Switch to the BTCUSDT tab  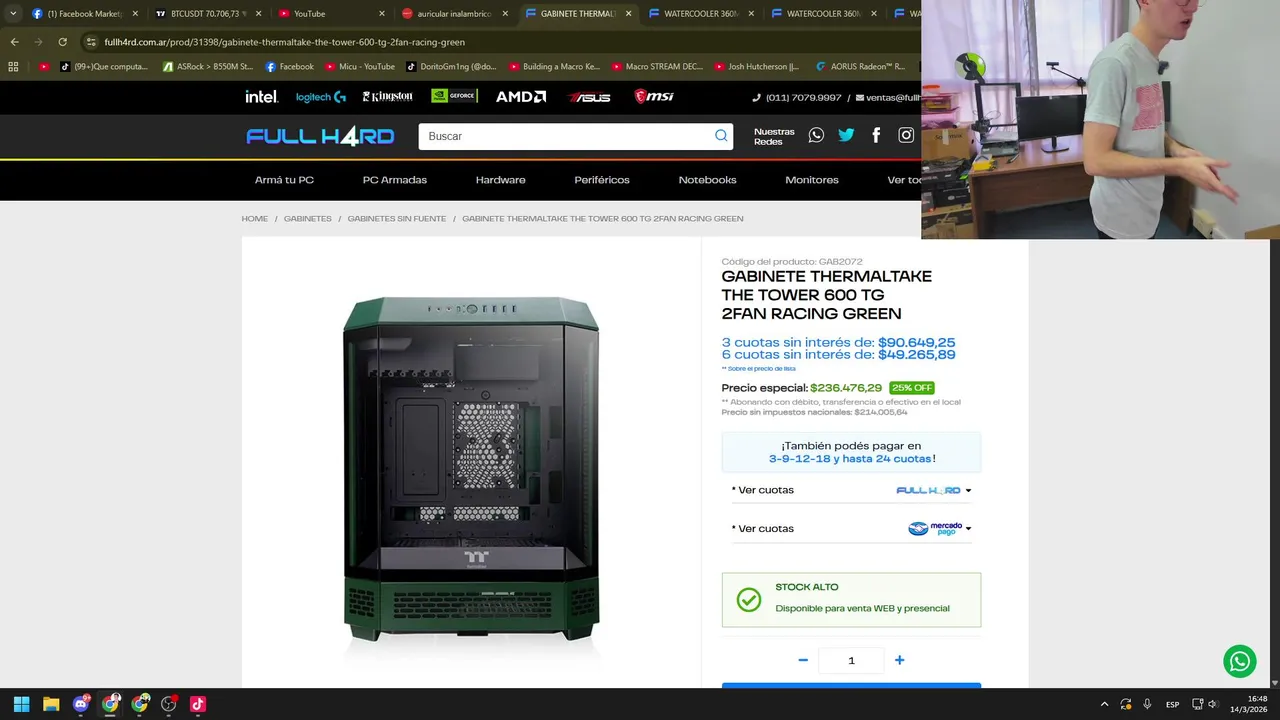pos(208,14)
